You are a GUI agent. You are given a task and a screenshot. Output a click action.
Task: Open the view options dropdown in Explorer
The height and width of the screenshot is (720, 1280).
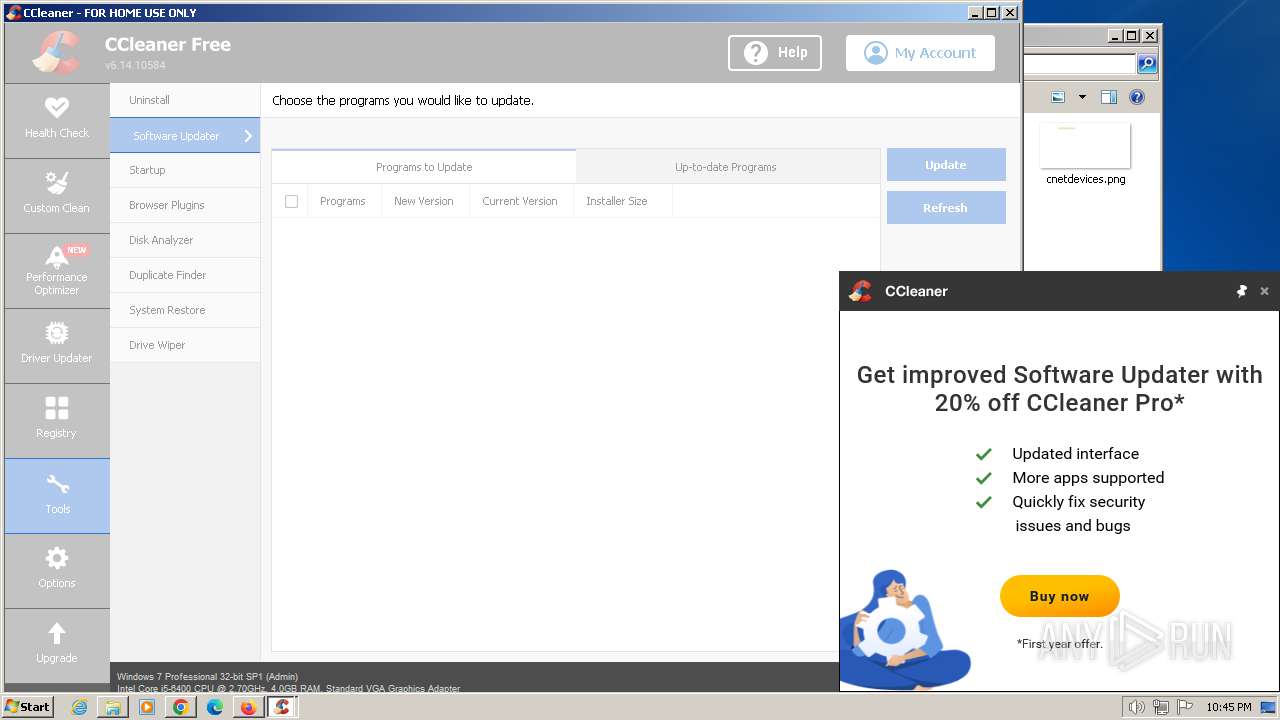coord(1082,97)
